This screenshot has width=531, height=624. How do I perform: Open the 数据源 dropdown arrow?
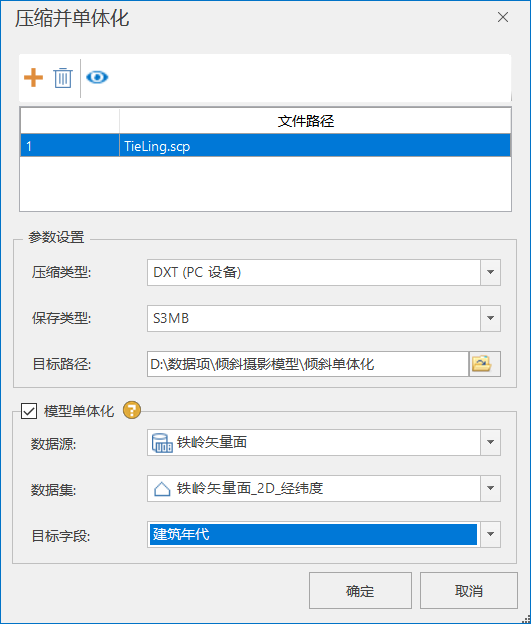point(490,442)
